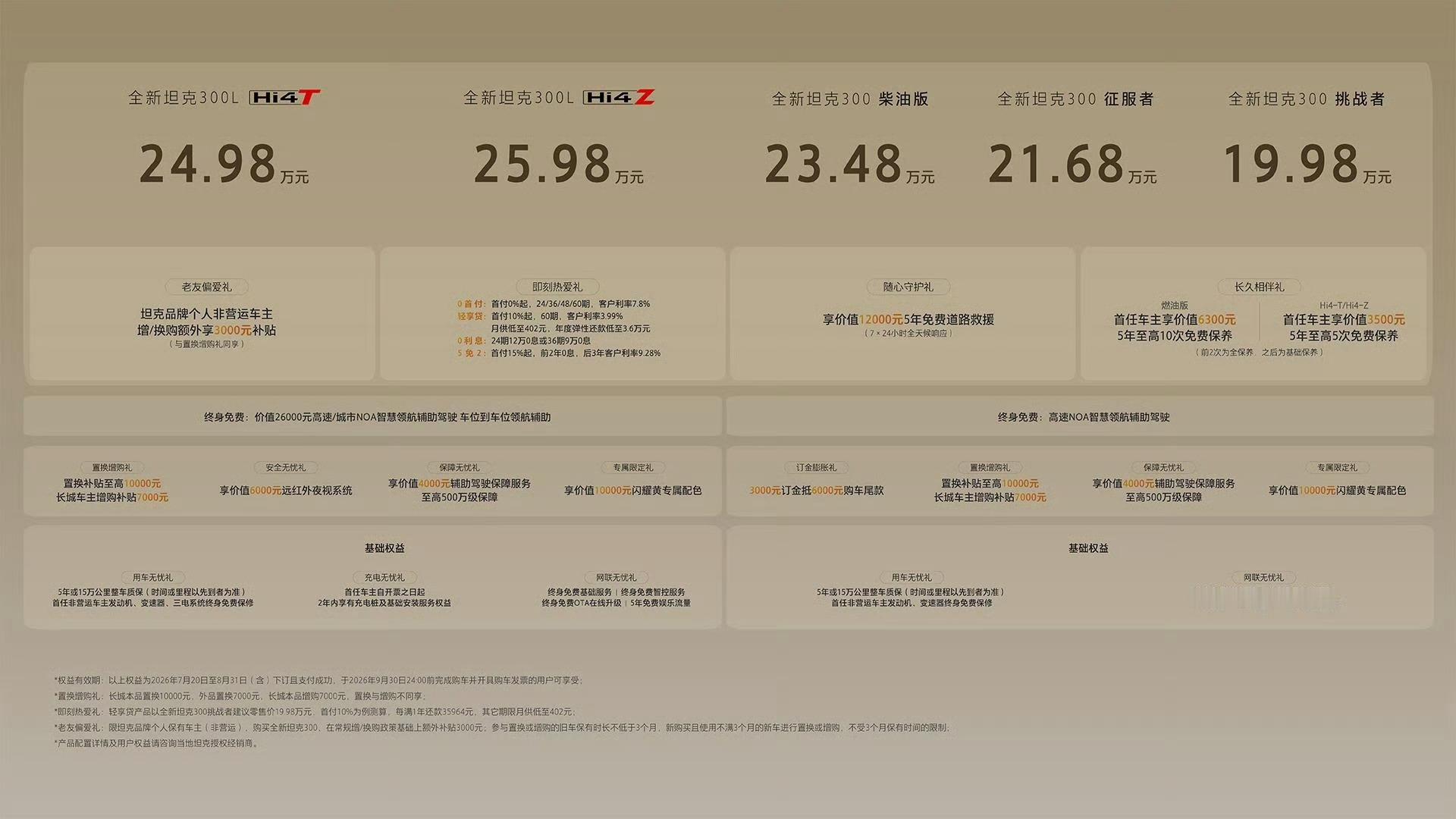Click the 燃油版 heading

click(1175, 306)
